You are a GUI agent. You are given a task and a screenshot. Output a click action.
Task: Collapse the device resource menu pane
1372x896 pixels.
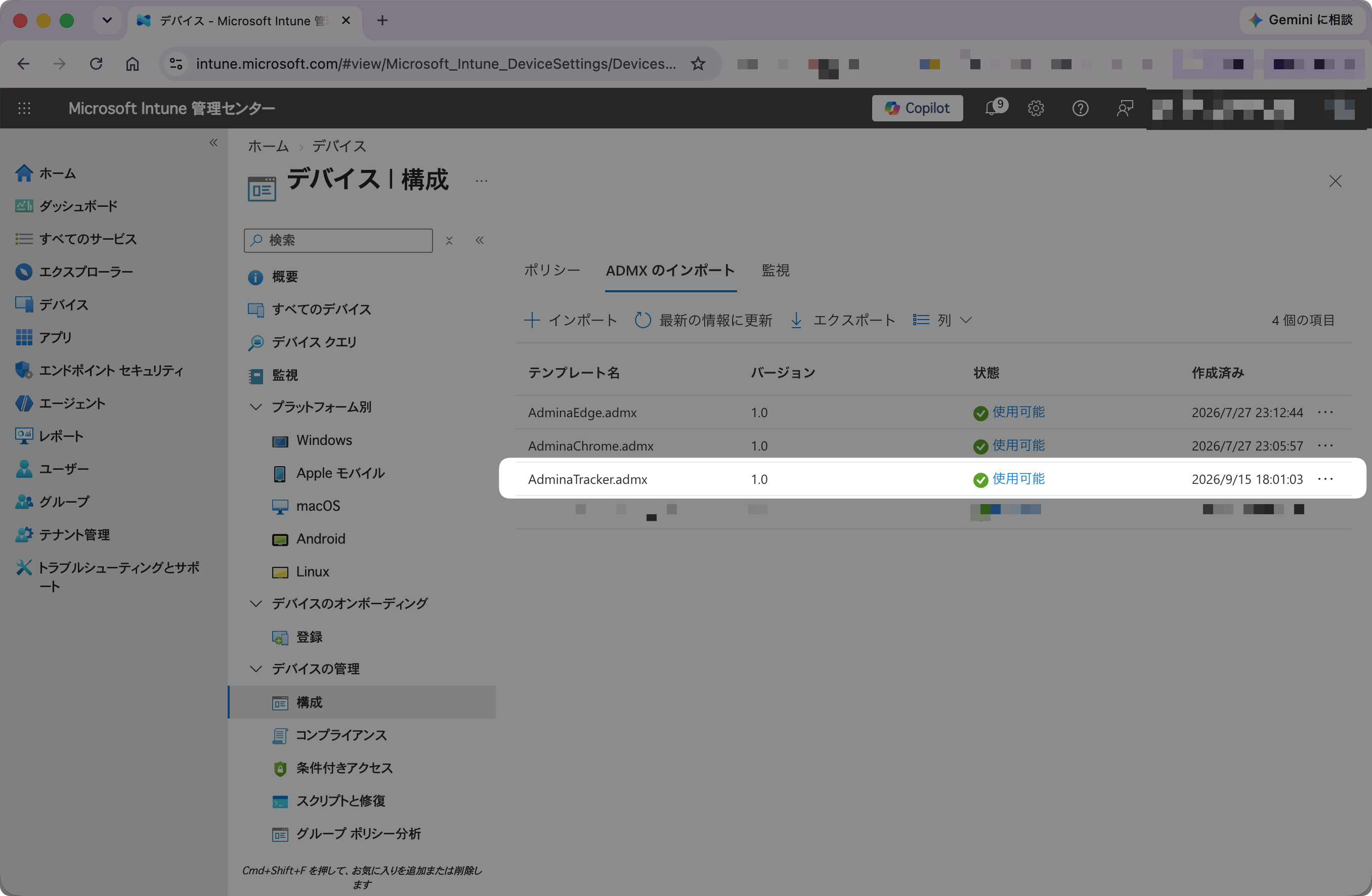480,240
